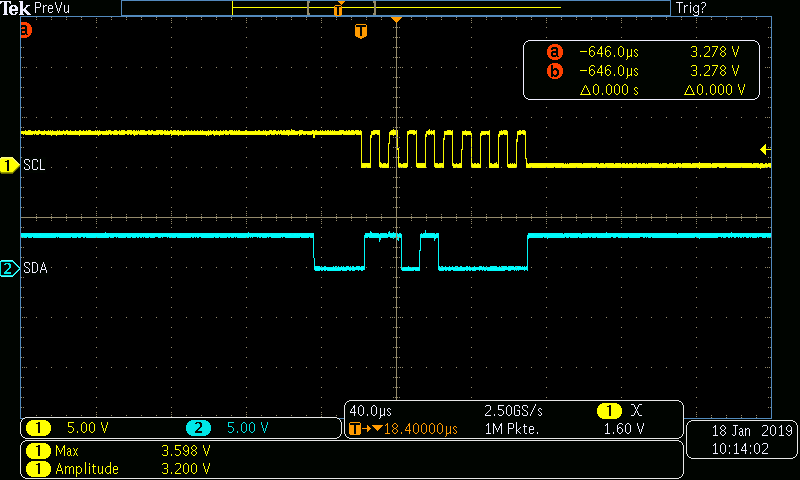Viewport: 800px width, 480px height.
Task: Click the 1.60 V trigger level readout
Action: click(x=624, y=429)
